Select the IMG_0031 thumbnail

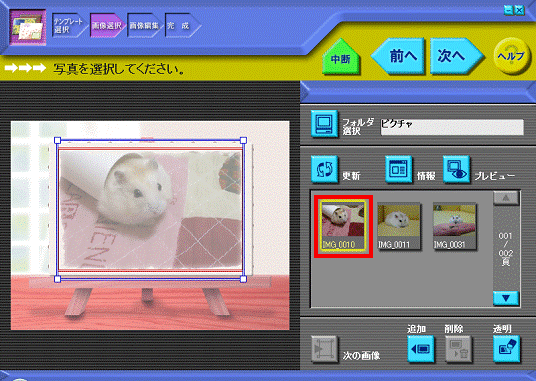click(x=454, y=227)
